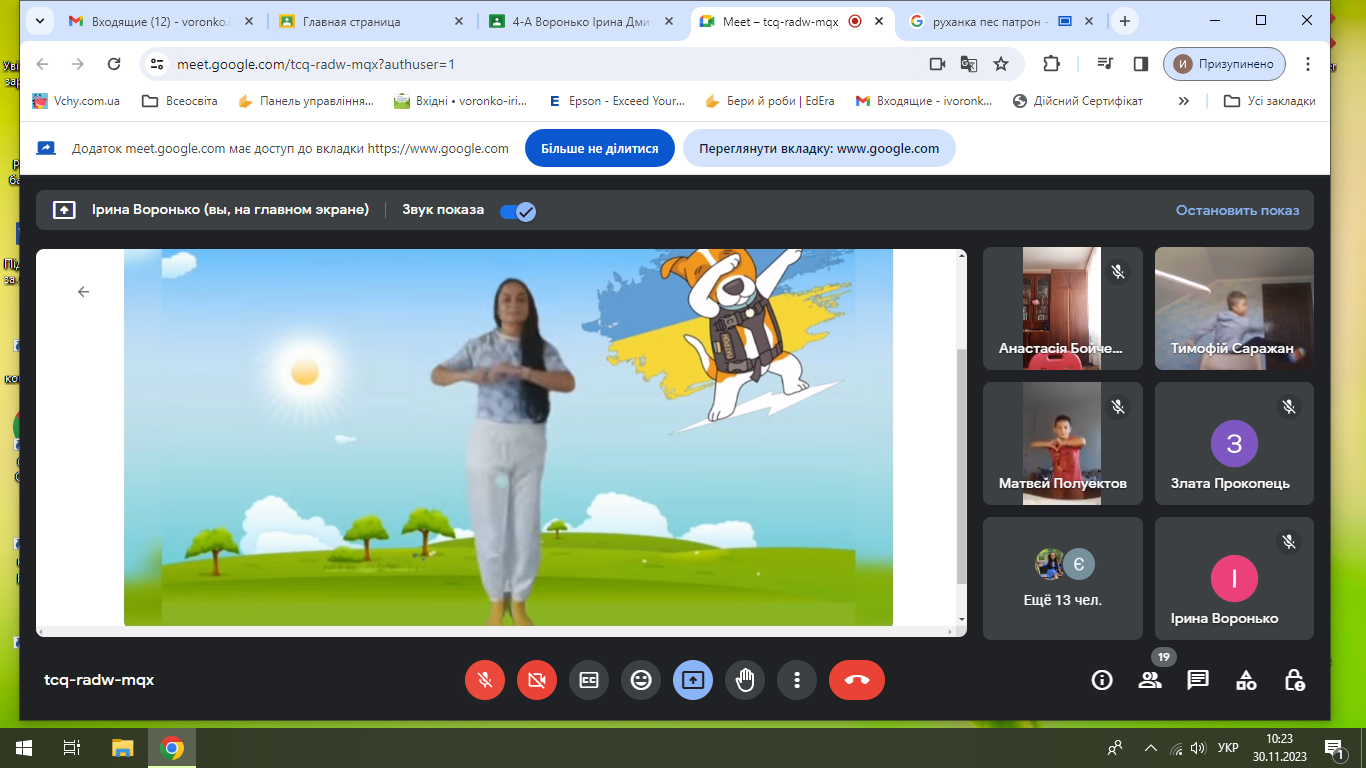The image size is (1366, 768).
Task: Switch to the Главная страница tab
Action: click(x=370, y=21)
